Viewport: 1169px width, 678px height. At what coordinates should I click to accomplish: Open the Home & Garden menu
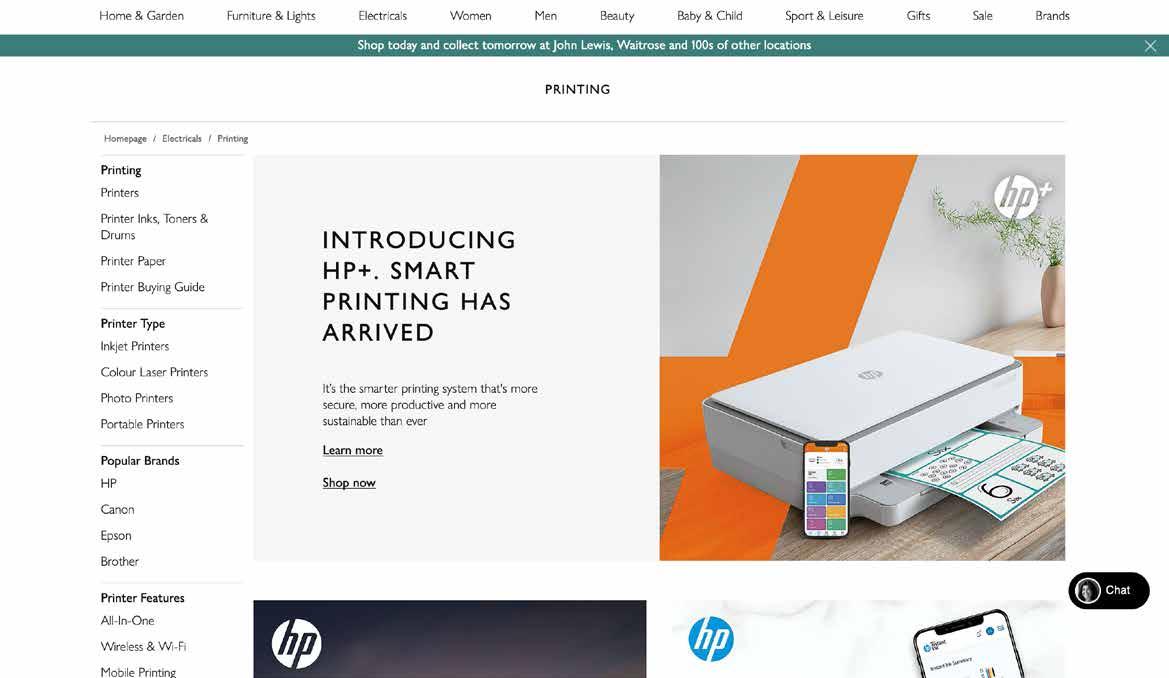pyautogui.click(x=141, y=16)
